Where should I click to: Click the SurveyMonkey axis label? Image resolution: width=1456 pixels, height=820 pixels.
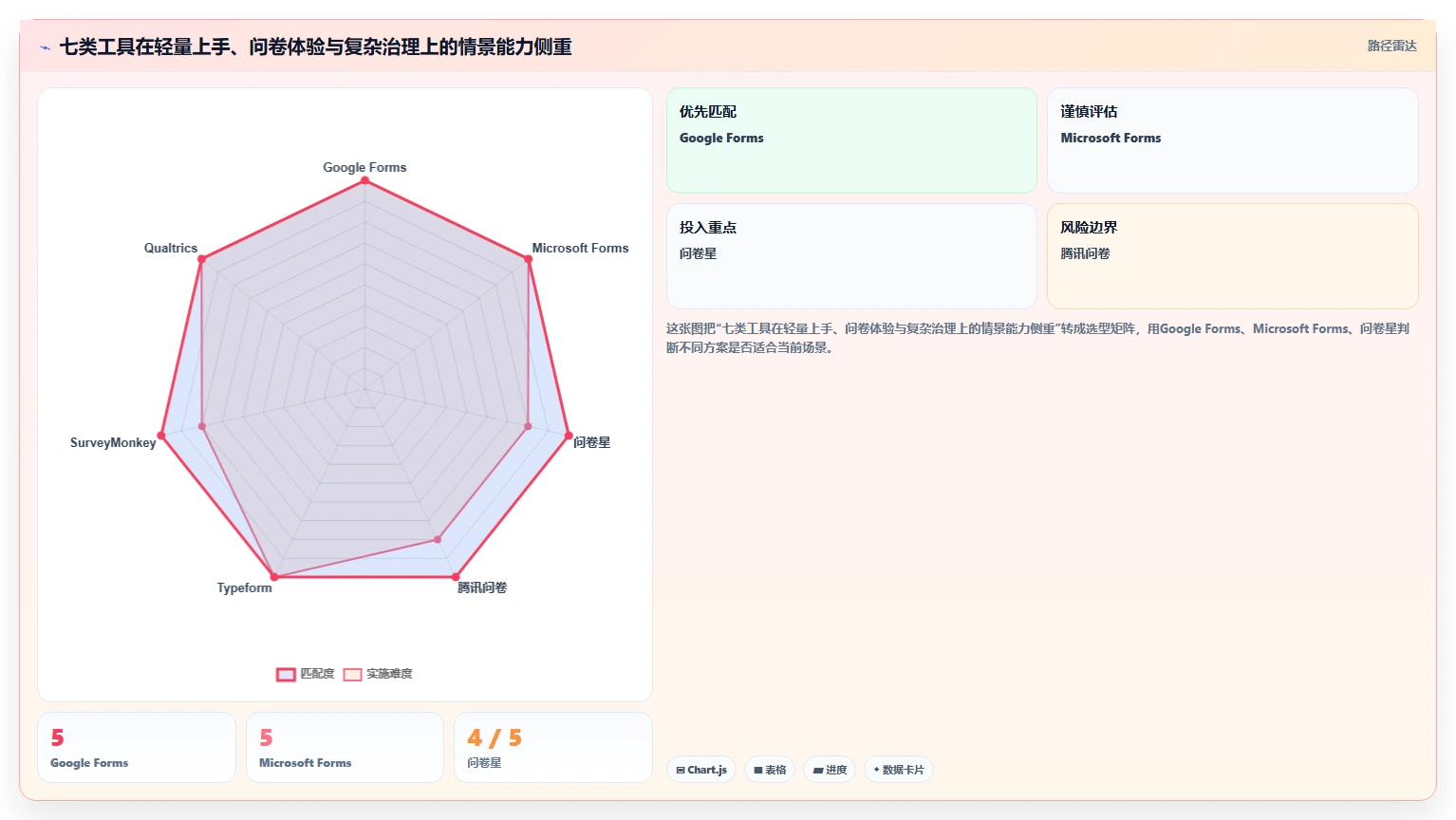(113, 442)
